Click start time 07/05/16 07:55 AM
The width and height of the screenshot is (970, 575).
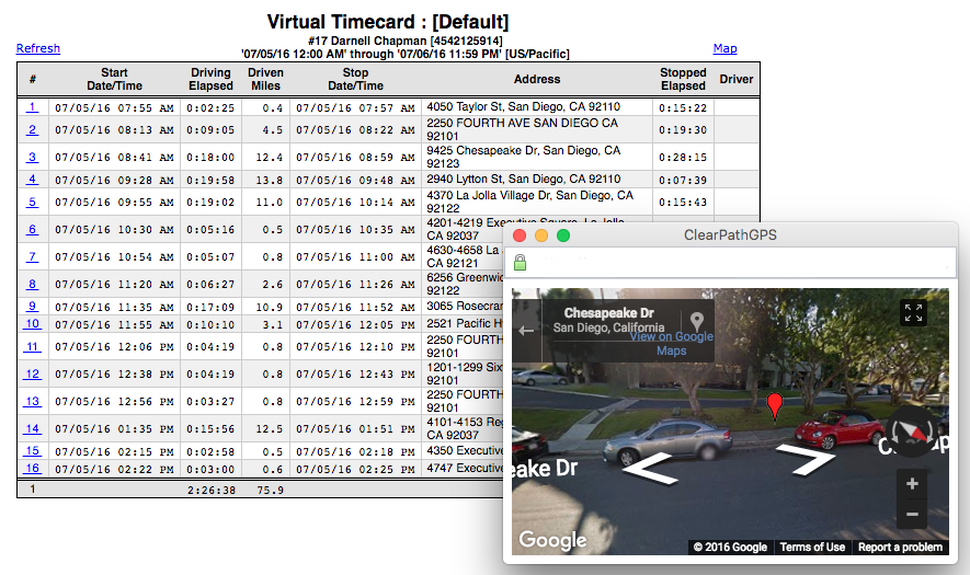pos(114,108)
